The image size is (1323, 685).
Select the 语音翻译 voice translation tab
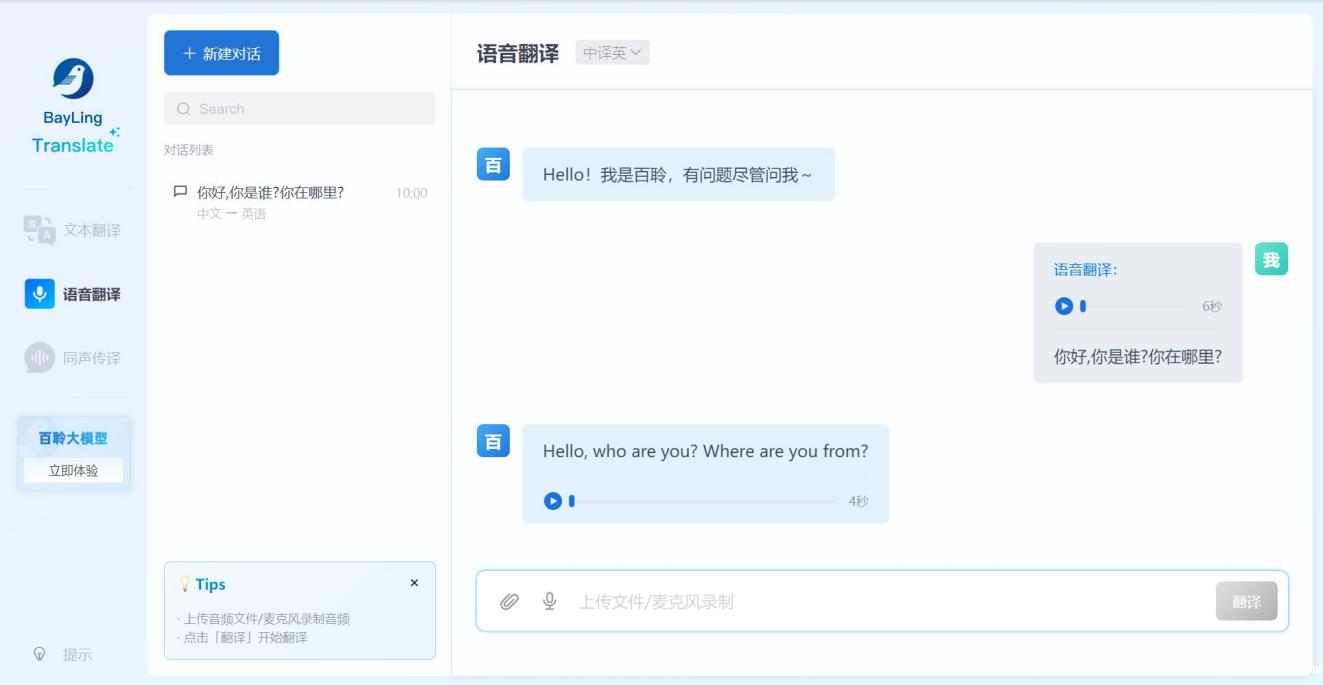coord(73,294)
